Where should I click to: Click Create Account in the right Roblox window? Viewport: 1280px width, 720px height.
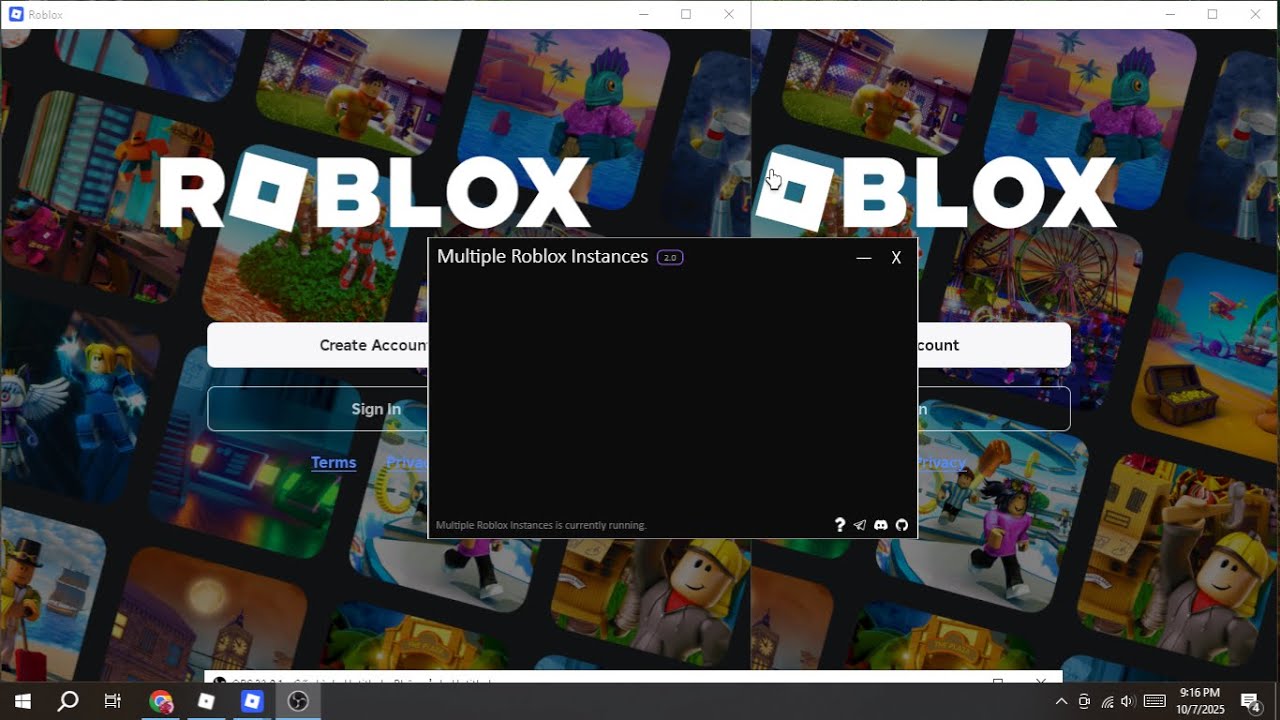point(994,345)
